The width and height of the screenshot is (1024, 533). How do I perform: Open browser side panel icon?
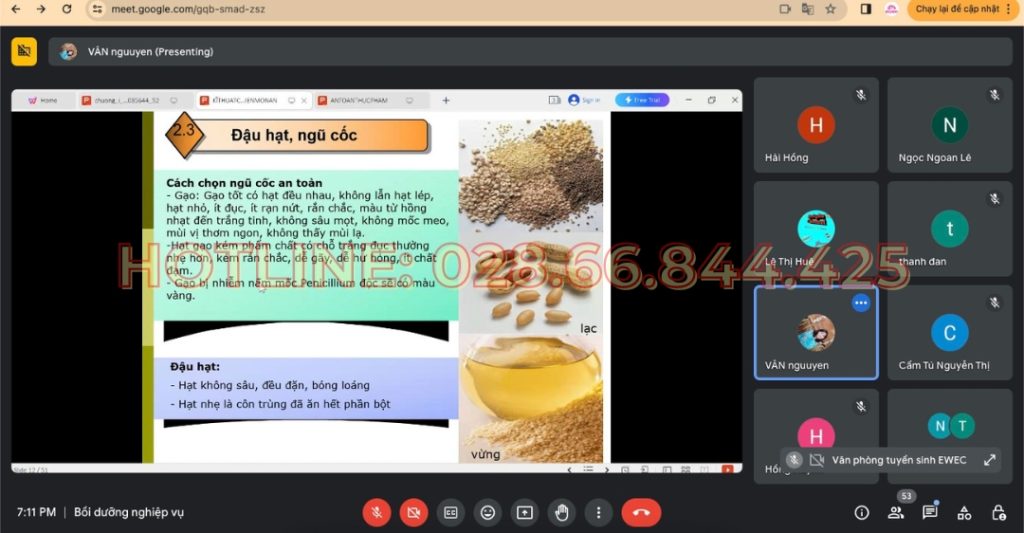click(x=866, y=9)
